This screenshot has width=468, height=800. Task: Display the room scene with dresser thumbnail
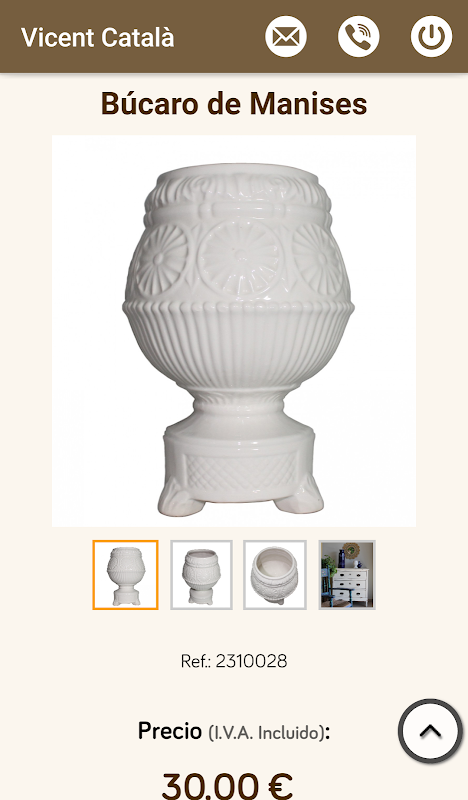pos(347,575)
